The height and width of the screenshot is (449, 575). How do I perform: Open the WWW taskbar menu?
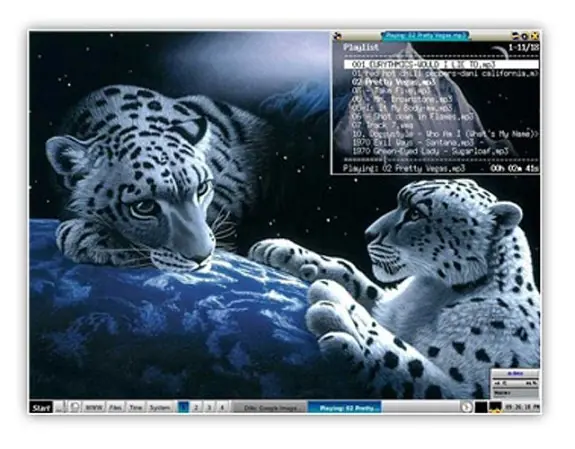click(94, 408)
